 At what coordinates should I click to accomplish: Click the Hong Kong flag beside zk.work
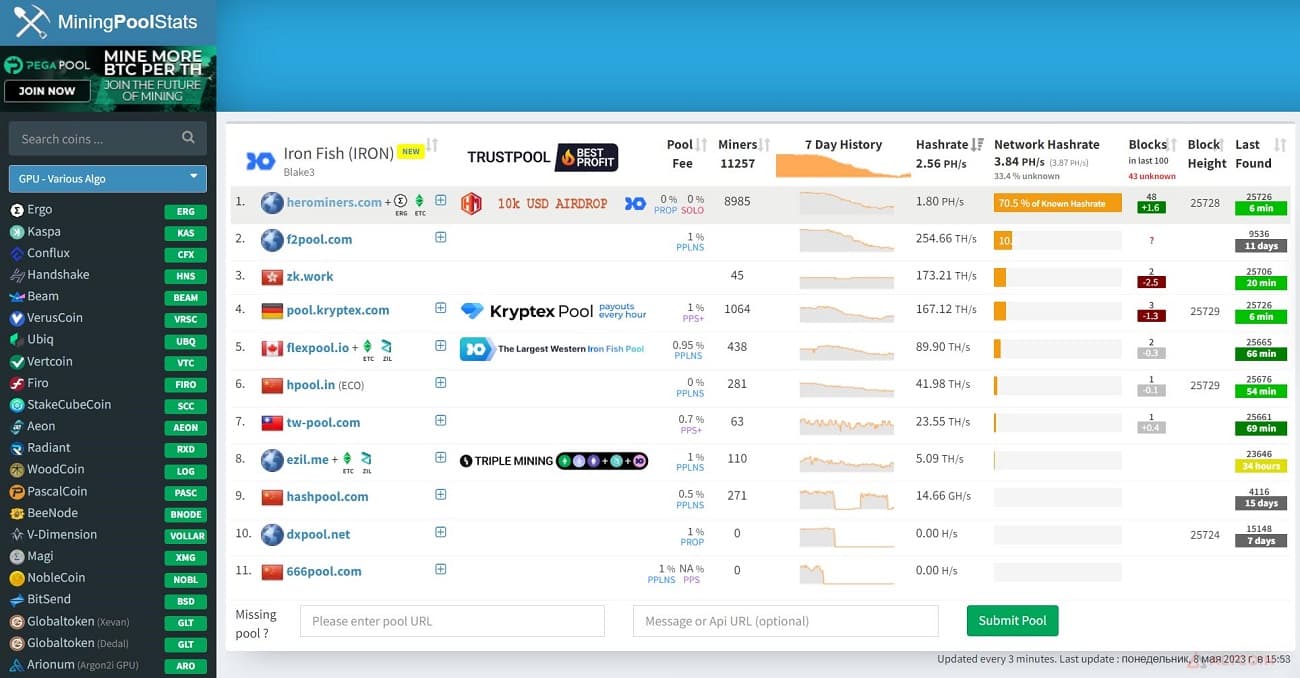(x=272, y=276)
